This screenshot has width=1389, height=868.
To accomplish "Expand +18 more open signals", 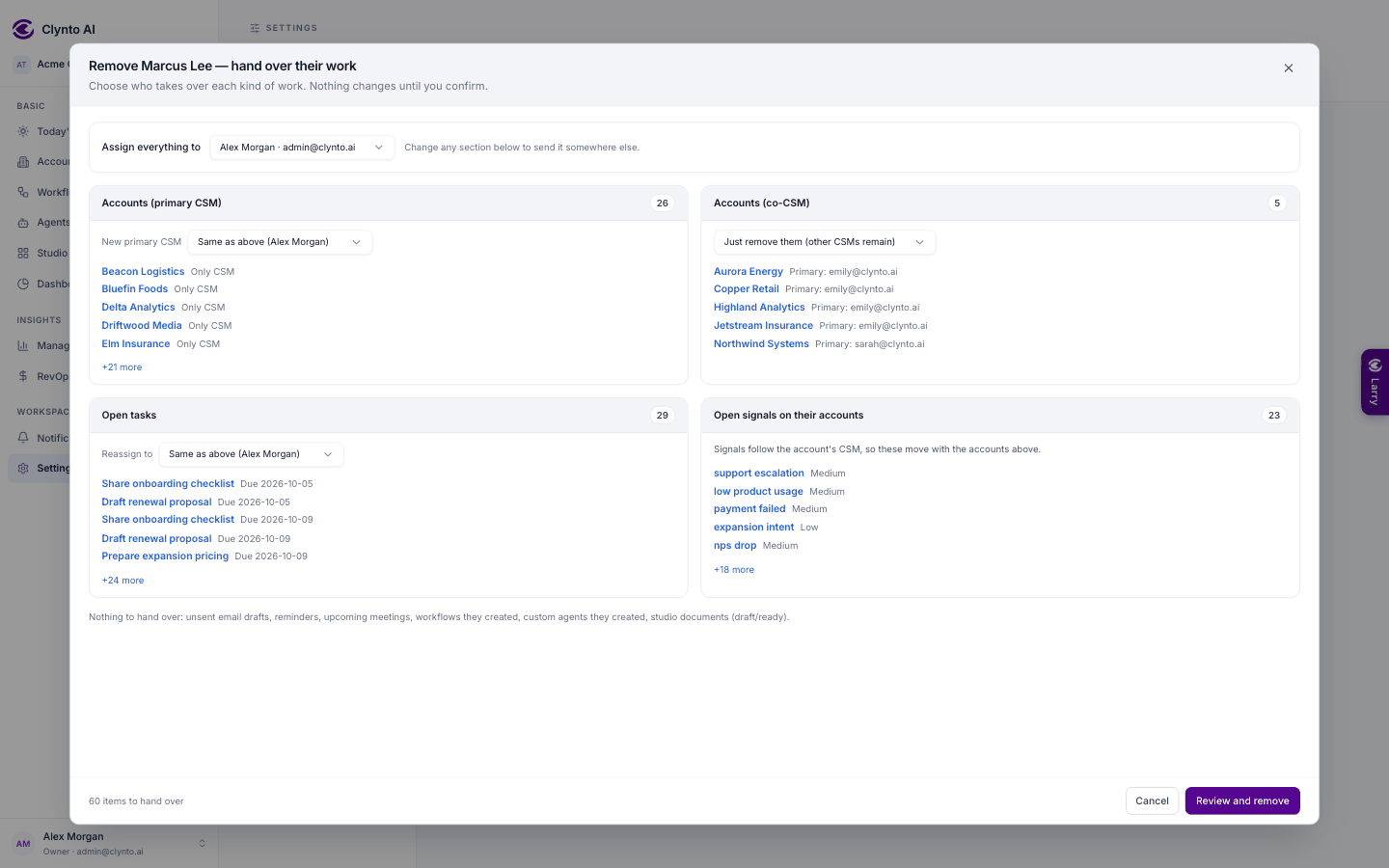I will point(734,570).
